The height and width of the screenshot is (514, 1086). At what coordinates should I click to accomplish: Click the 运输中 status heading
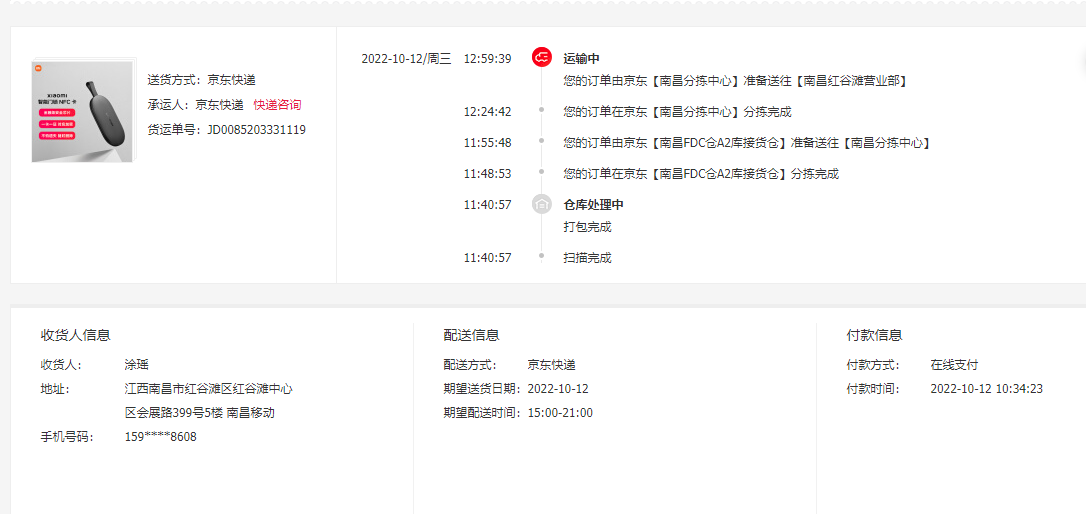click(x=581, y=58)
